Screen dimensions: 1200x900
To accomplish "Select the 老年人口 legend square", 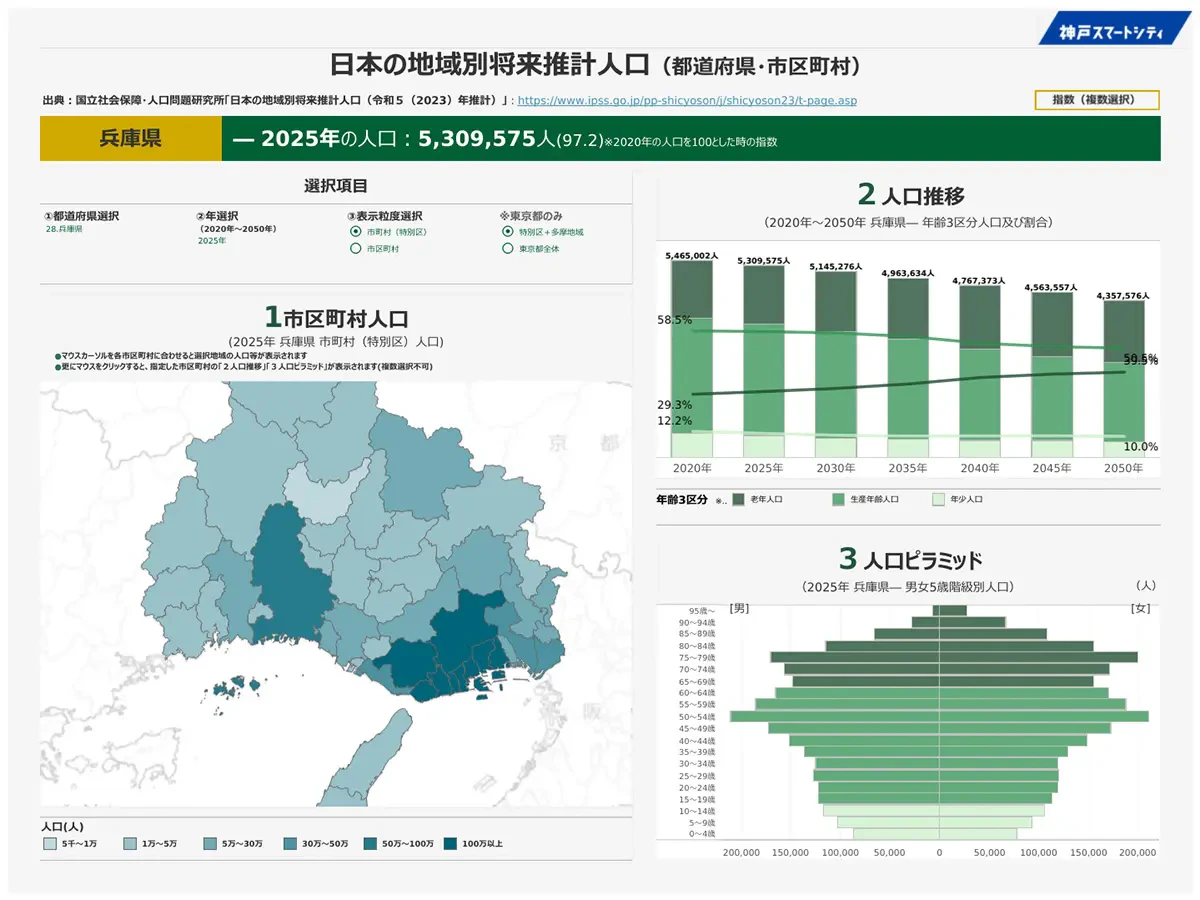I will click(739, 498).
